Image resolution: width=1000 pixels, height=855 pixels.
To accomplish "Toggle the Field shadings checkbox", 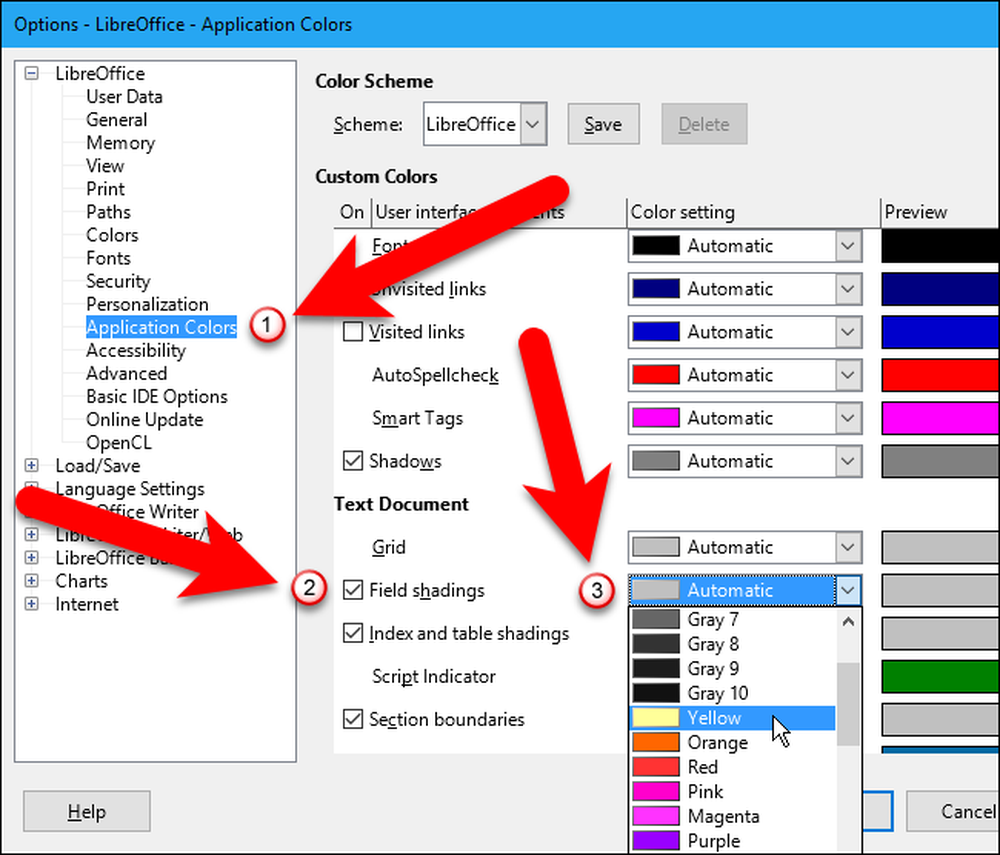I will 353,590.
